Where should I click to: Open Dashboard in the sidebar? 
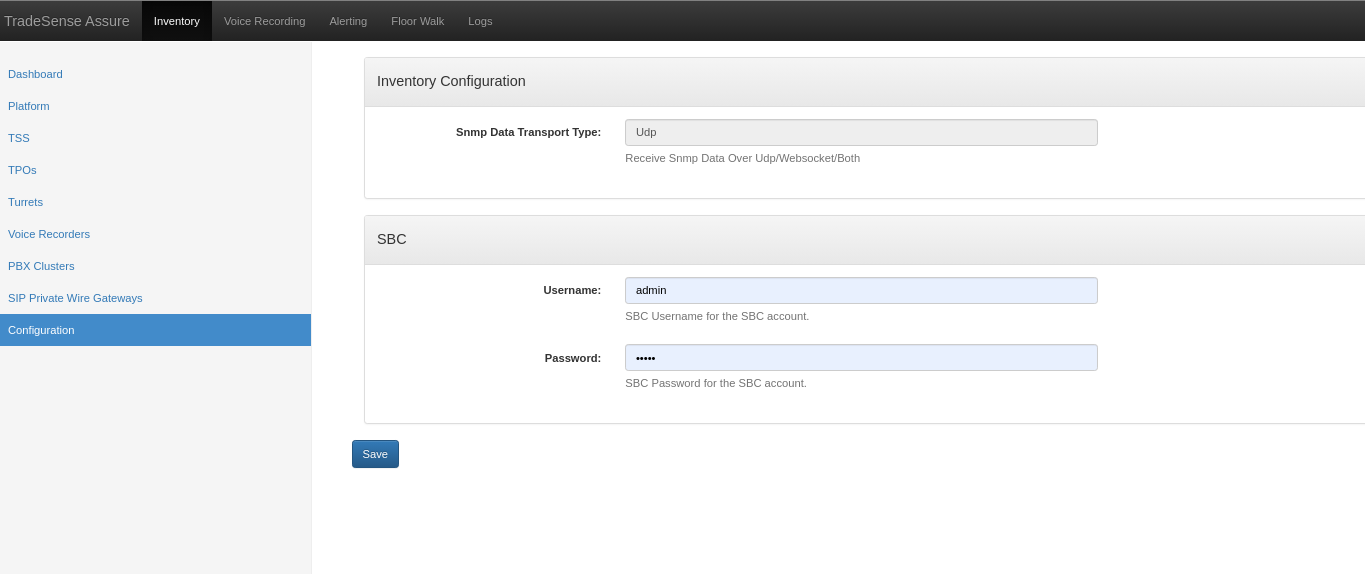click(x=155, y=74)
